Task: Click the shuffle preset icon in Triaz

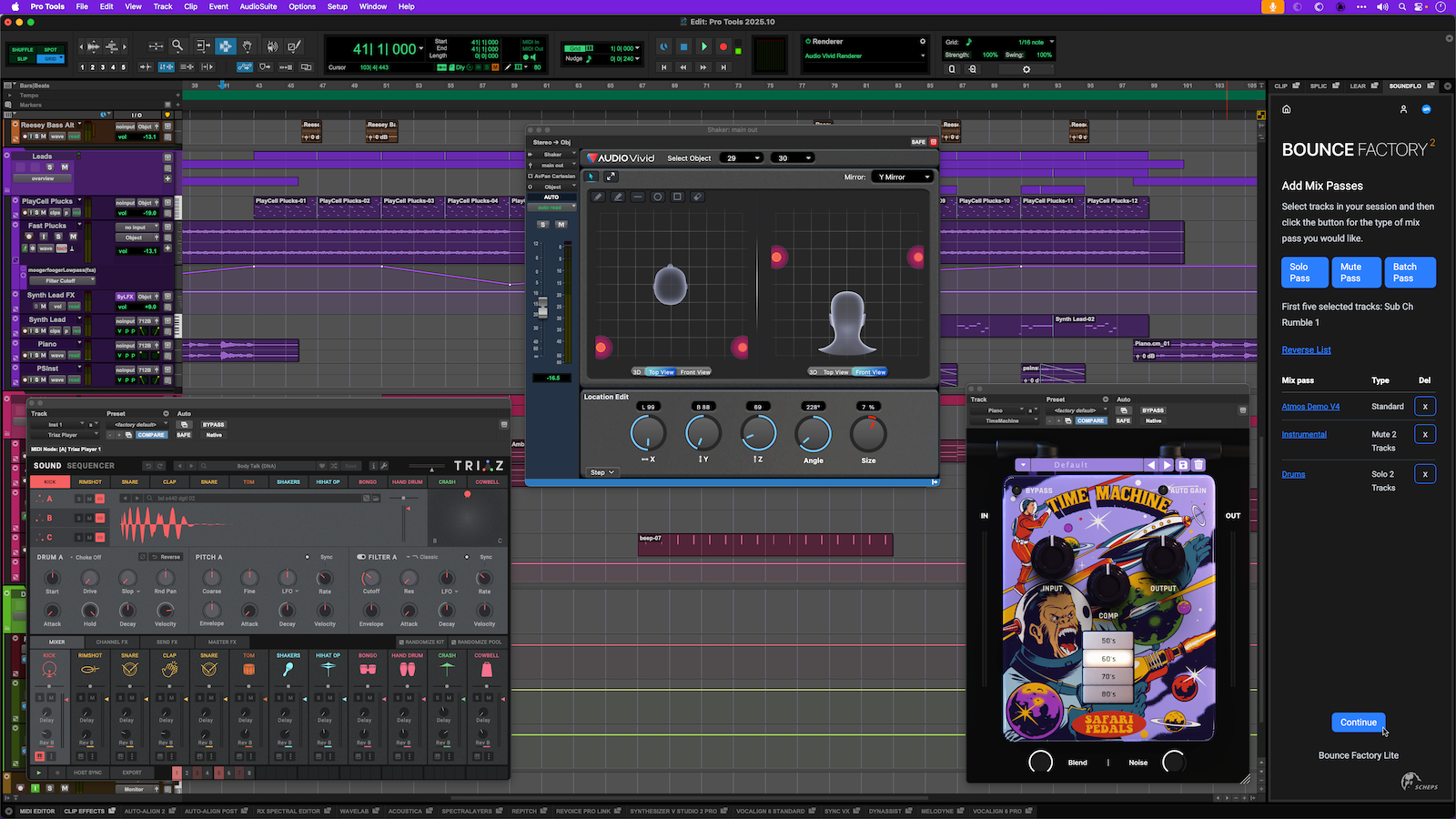Action: tap(334, 466)
